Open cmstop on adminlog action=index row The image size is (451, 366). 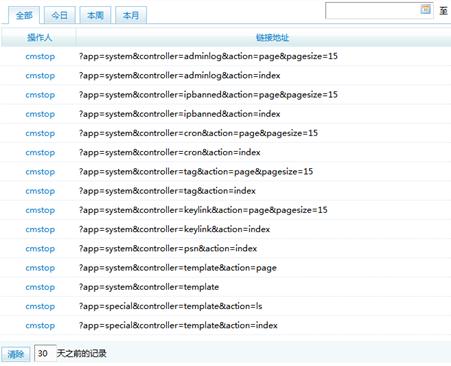point(40,76)
